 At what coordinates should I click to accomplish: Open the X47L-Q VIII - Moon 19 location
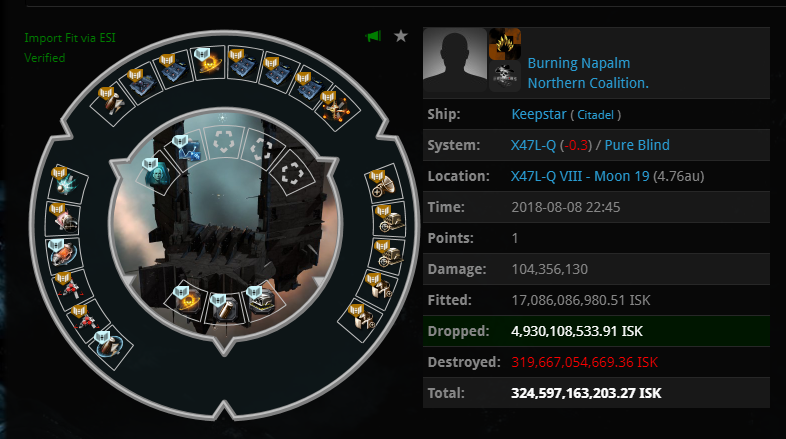[x=580, y=176]
